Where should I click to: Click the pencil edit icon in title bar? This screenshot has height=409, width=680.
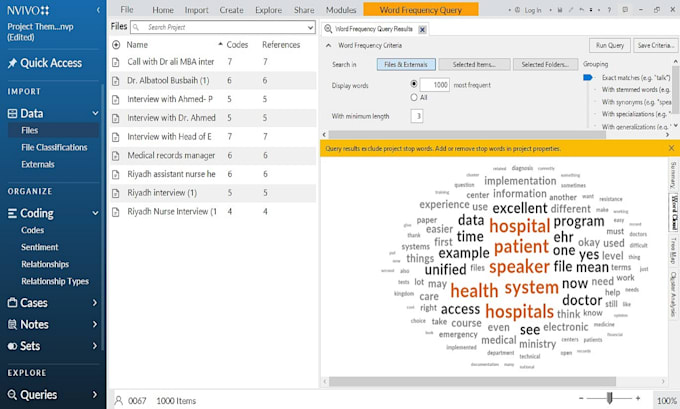point(571,10)
